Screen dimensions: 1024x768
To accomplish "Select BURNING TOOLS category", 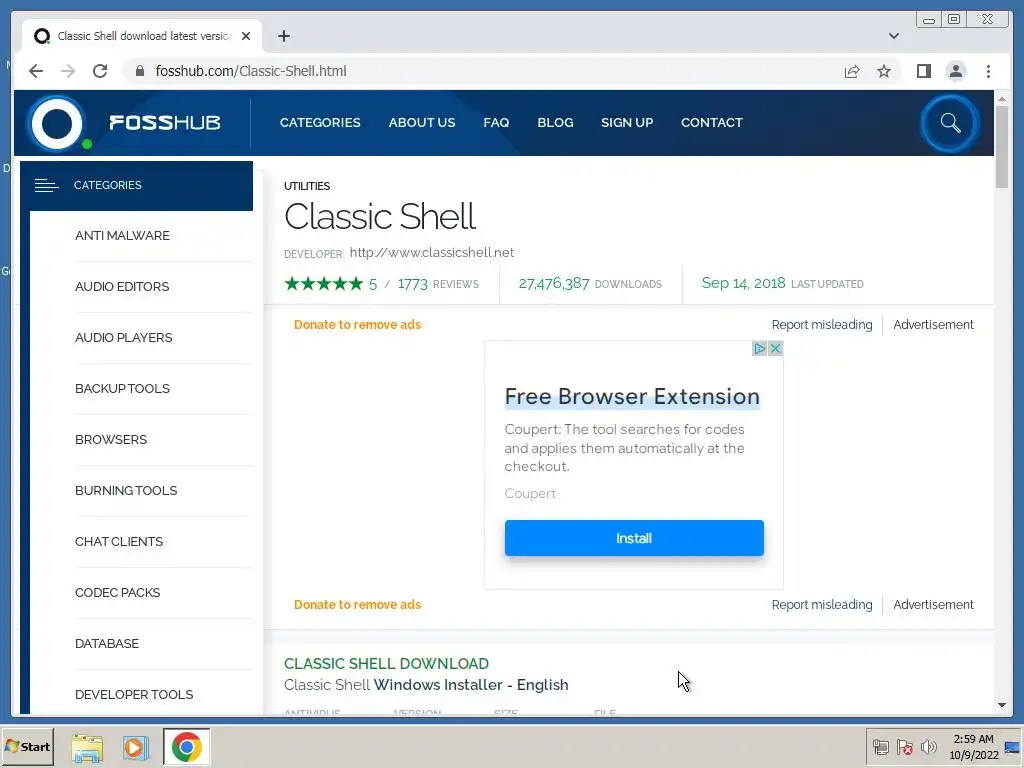I will point(126,490).
